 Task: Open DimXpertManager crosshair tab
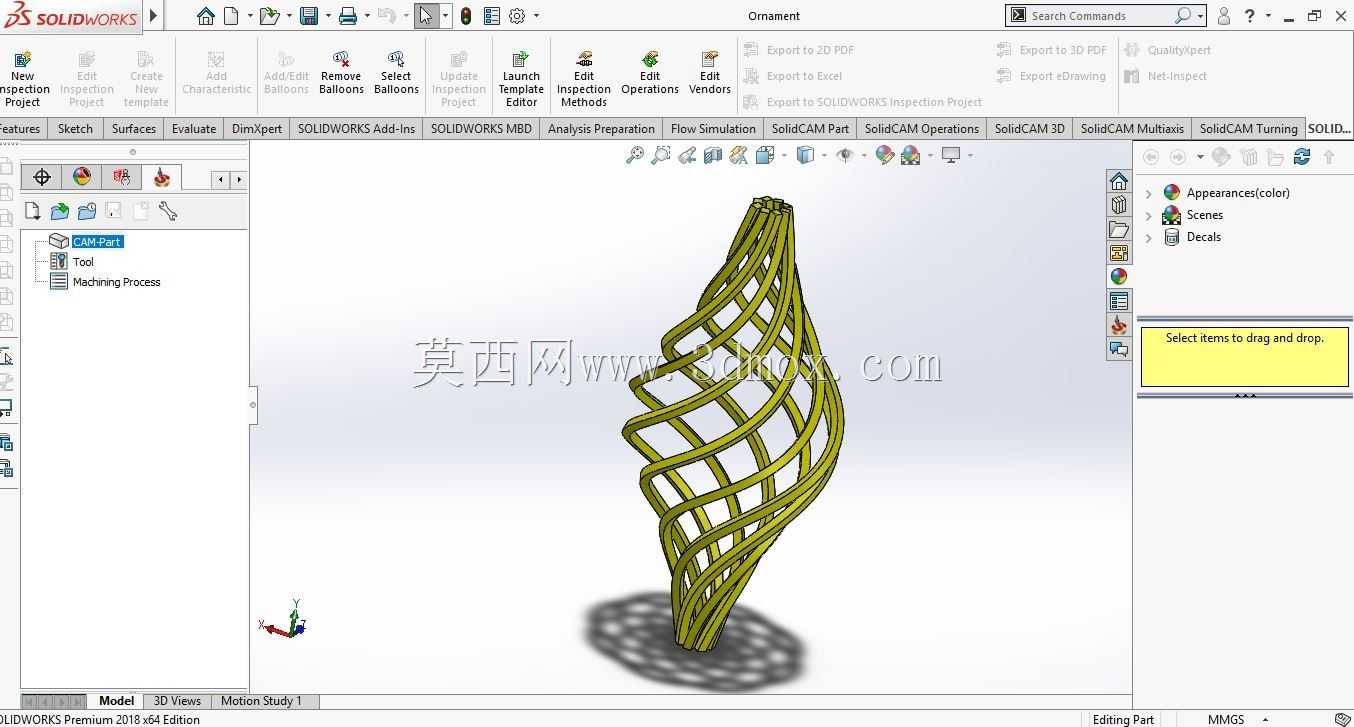[42, 177]
